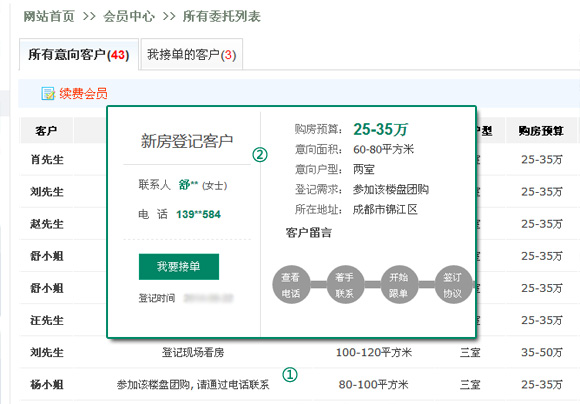The image size is (580, 404).
Task: Select the 肖先生 customer row
Action: 47,159
